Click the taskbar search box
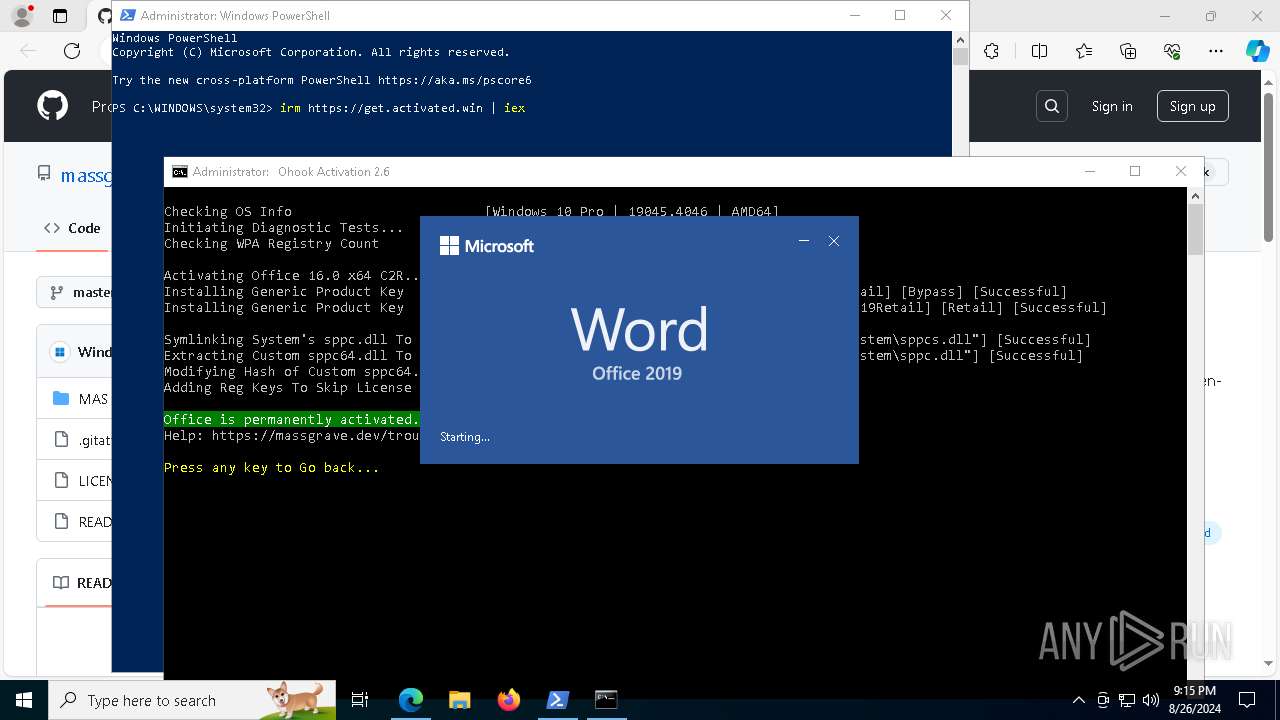 tap(192, 700)
